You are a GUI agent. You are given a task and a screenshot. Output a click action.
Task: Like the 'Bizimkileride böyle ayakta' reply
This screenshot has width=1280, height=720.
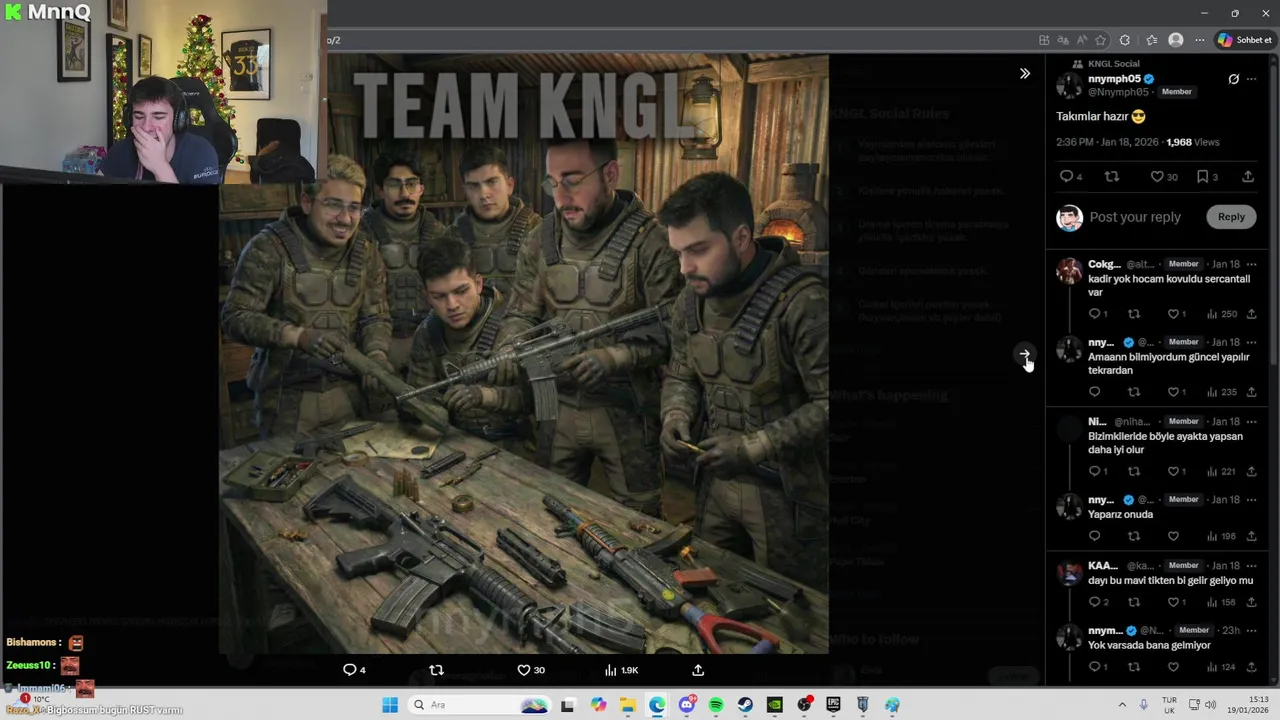coord(1173,471)
